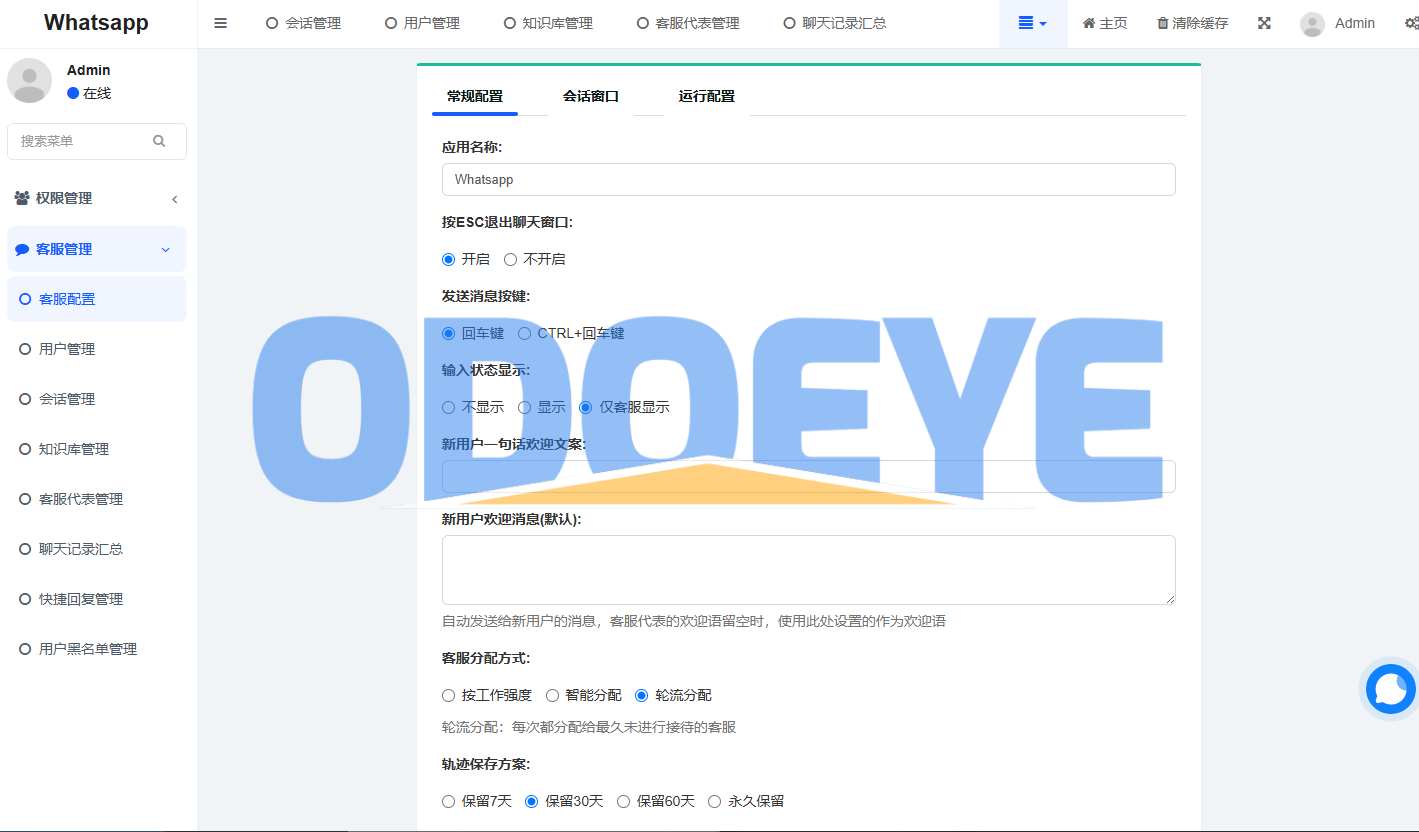Open 知识库管理 in sidebar
This screenshot has width=1419, height=832.
point(97,449)
